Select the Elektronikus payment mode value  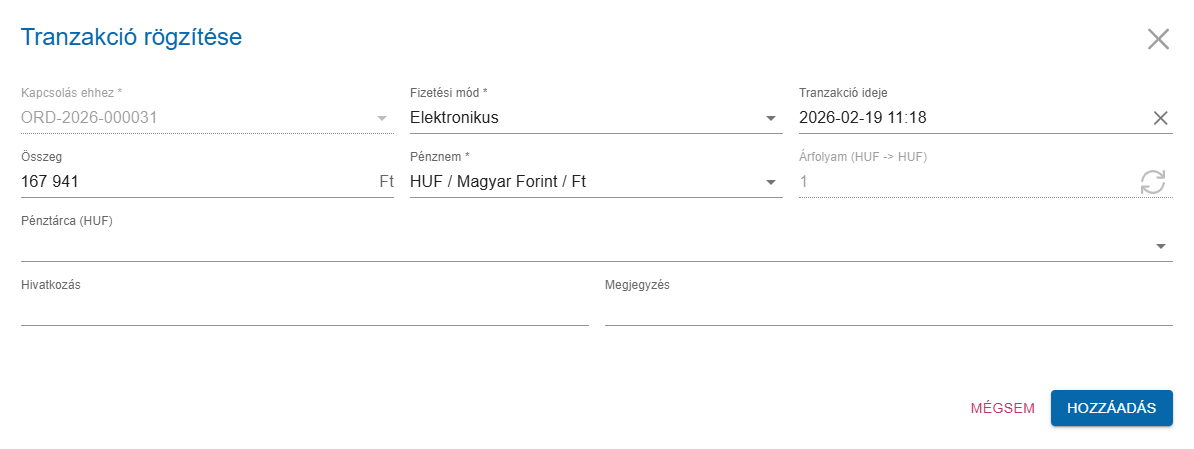click(x=455, y=118)
